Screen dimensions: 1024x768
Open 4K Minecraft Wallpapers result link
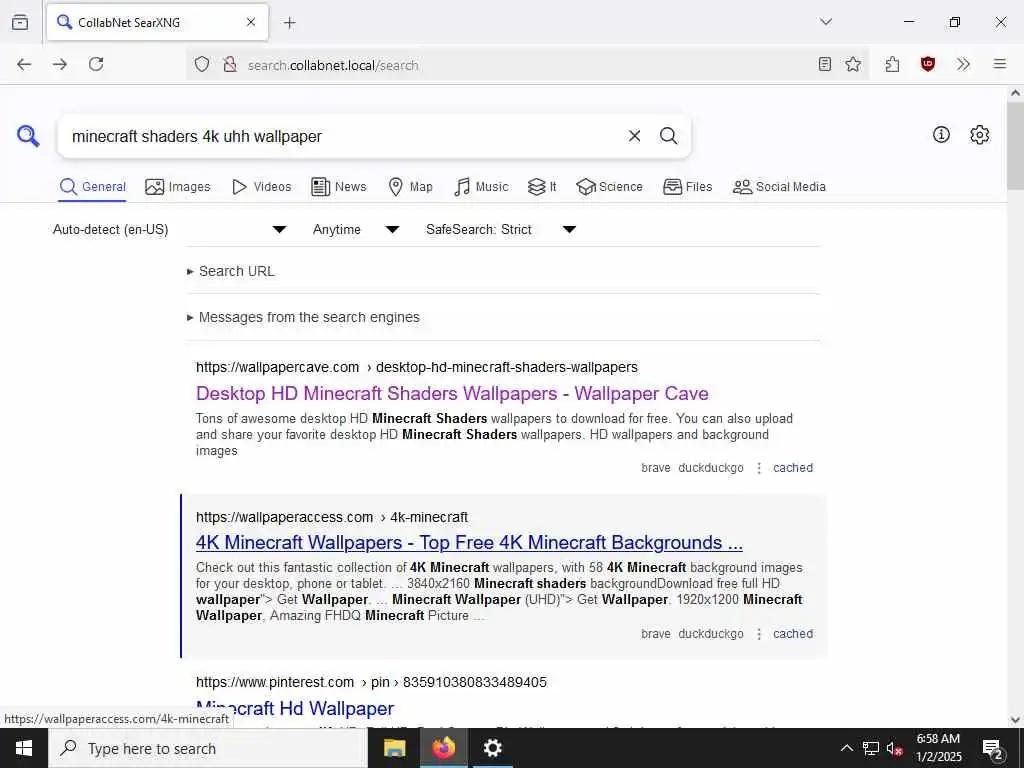(x=469, y=543)
